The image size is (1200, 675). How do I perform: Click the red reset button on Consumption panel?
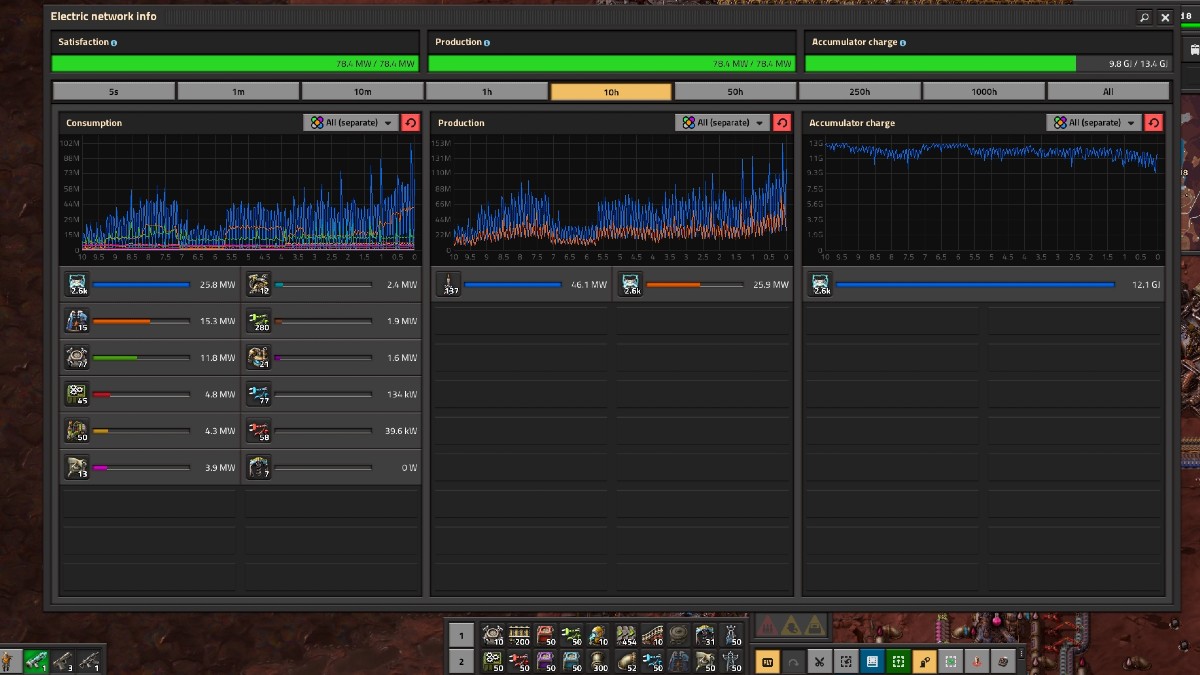(x=410, y=123)
